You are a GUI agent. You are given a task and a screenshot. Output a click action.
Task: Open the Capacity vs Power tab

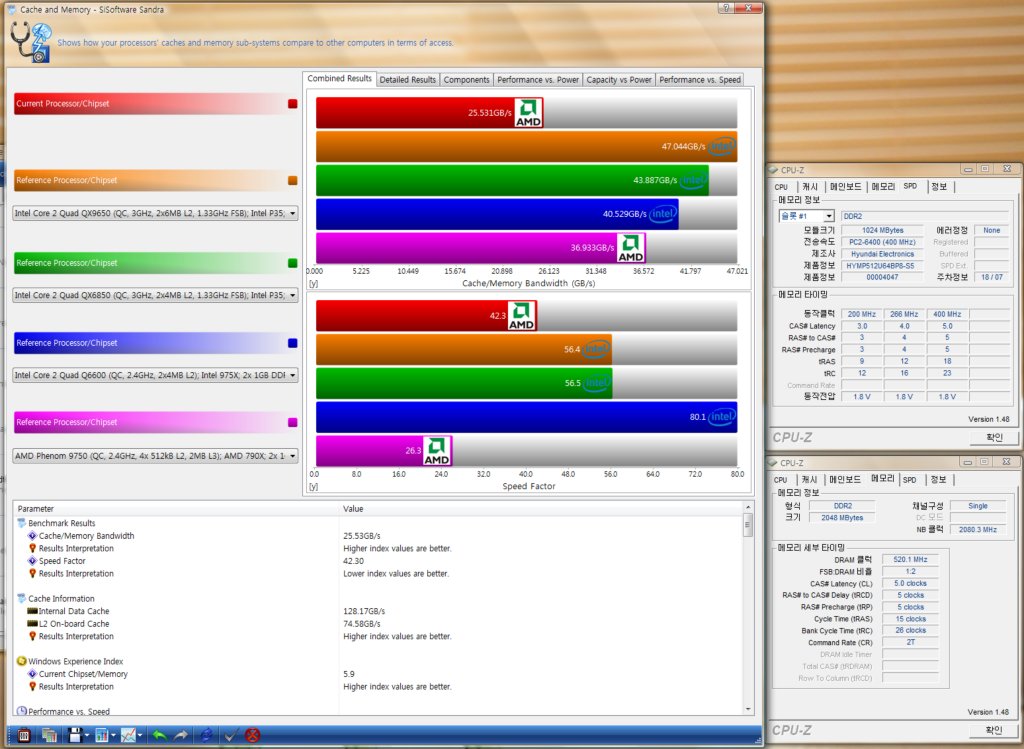(x=619, y=80)
